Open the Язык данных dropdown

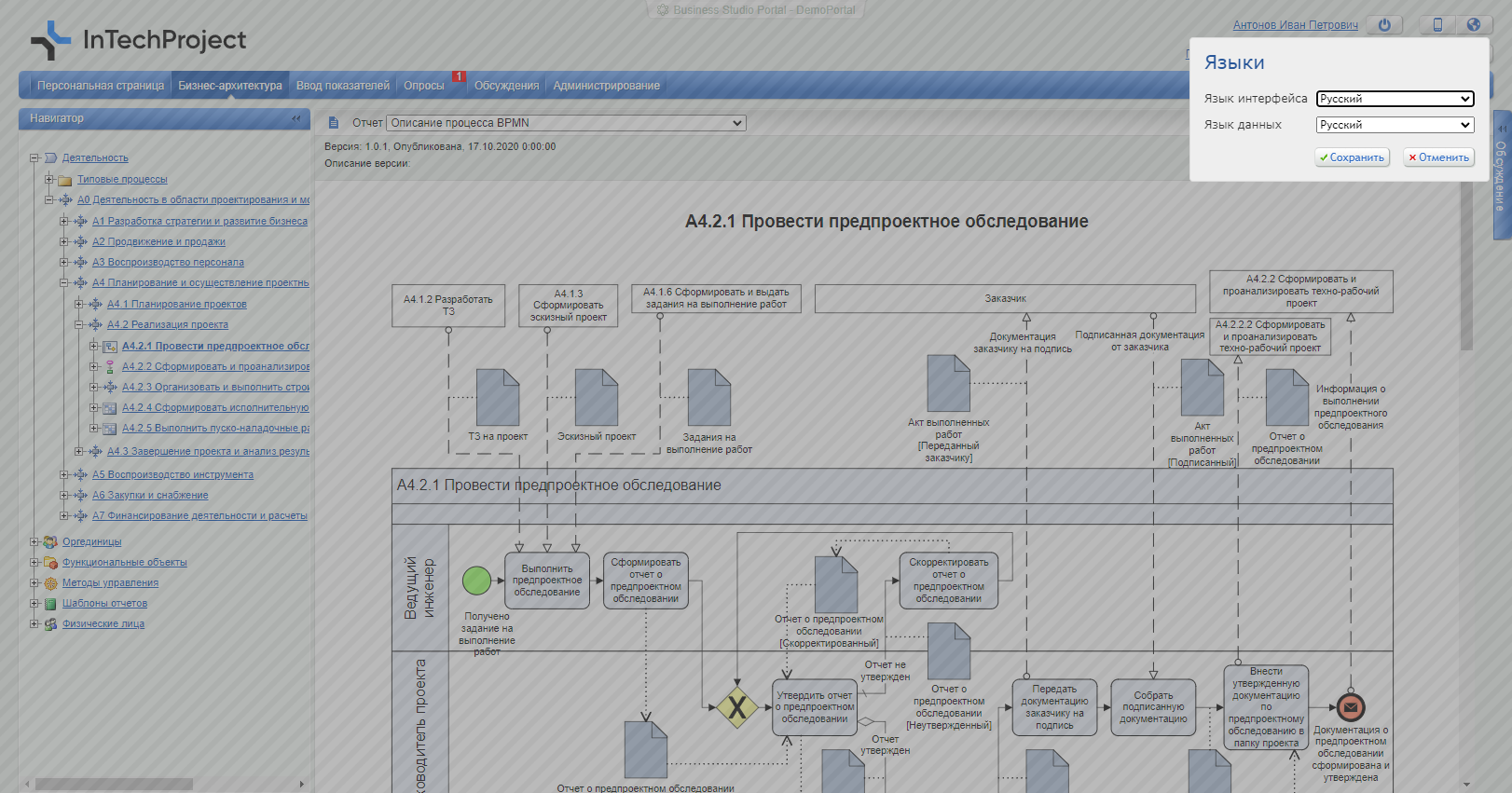tap(1395, 125)
